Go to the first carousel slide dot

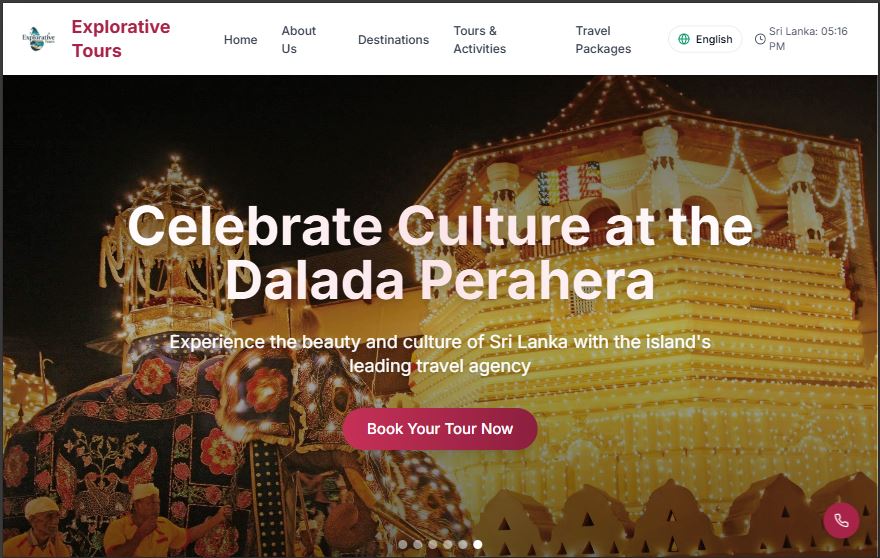click(402, 545)
